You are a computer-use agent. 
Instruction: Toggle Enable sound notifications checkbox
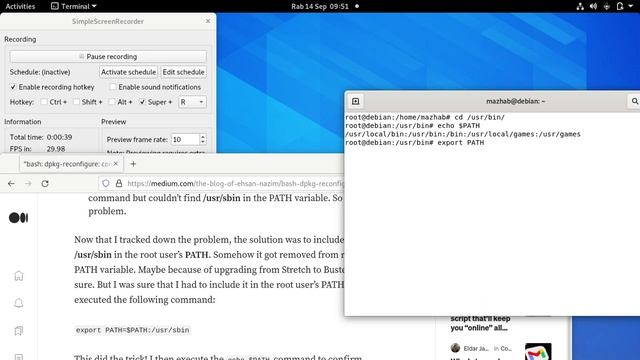(113, 87)
